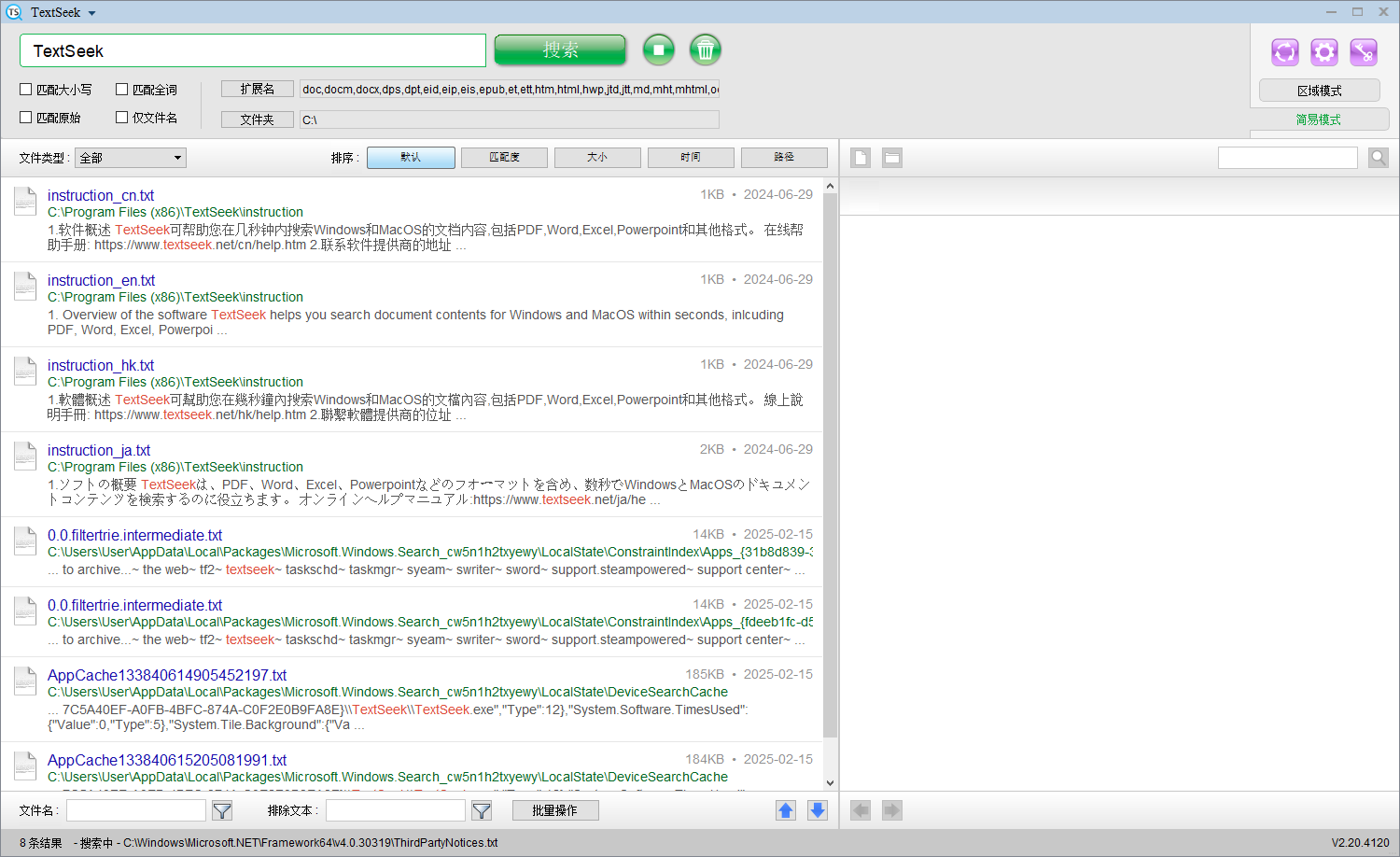Open the instruction_en.txt result link
This screenshot has height=857, width=1400.
click(101, 280)
